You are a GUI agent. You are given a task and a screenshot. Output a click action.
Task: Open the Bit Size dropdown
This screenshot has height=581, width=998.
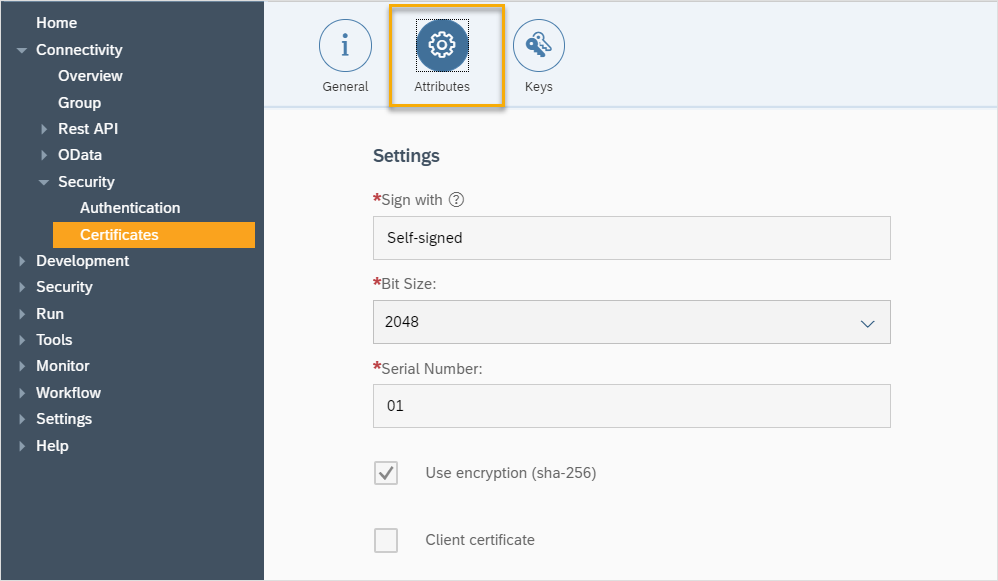pyautogui.click(x=867, y=323)
